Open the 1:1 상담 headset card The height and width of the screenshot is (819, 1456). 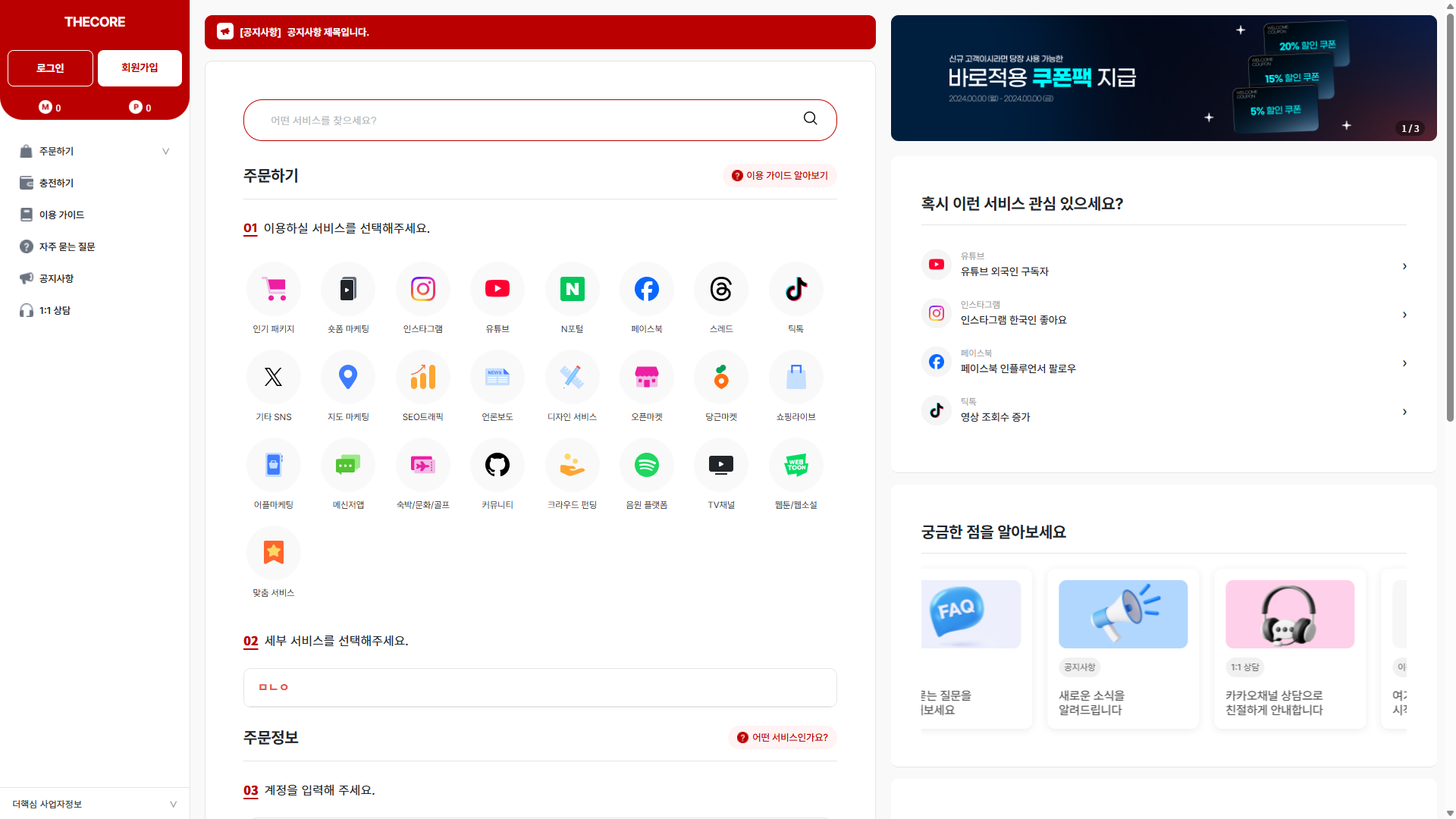tap(1290, 649)
